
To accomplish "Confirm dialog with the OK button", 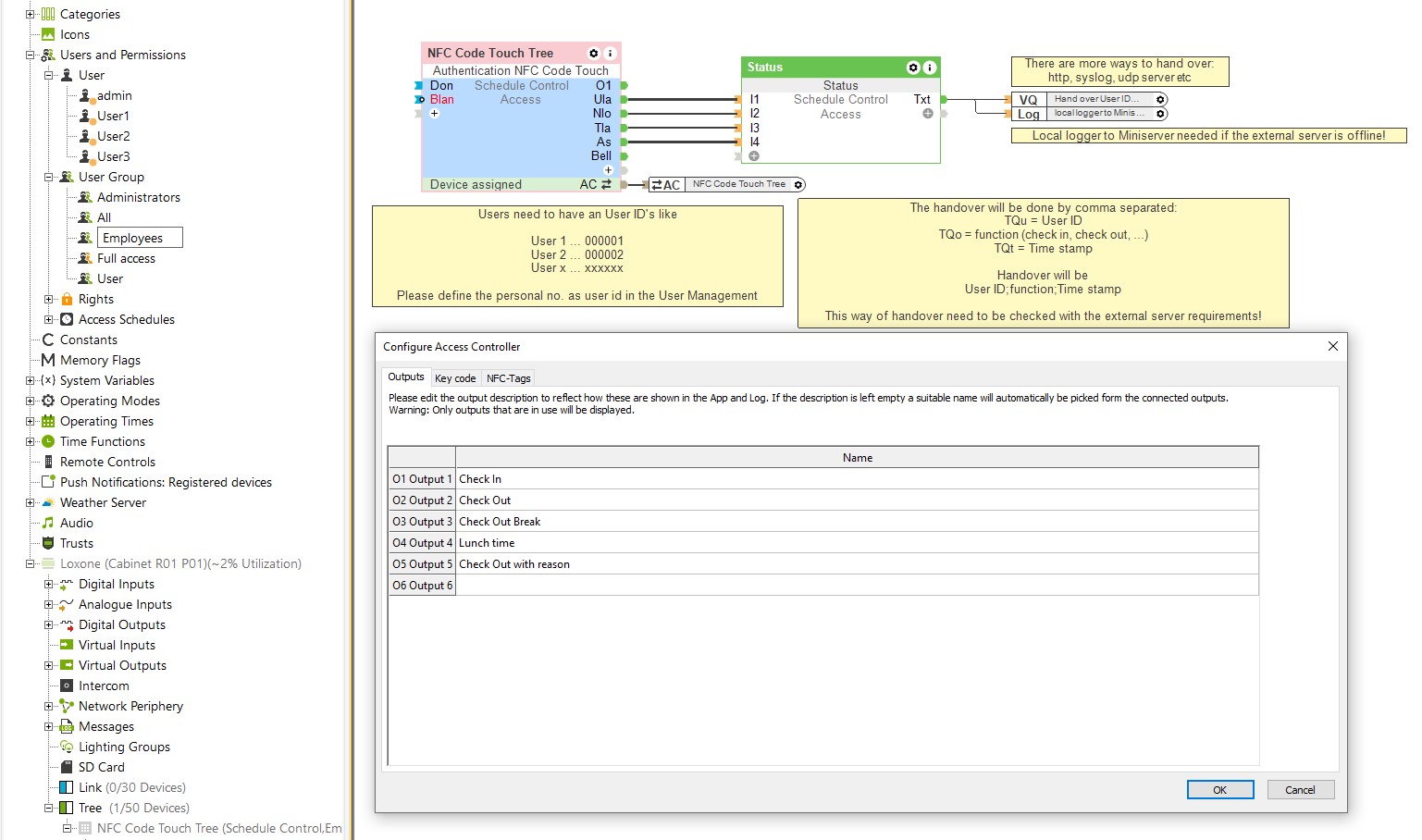I will click(1219, 789).
